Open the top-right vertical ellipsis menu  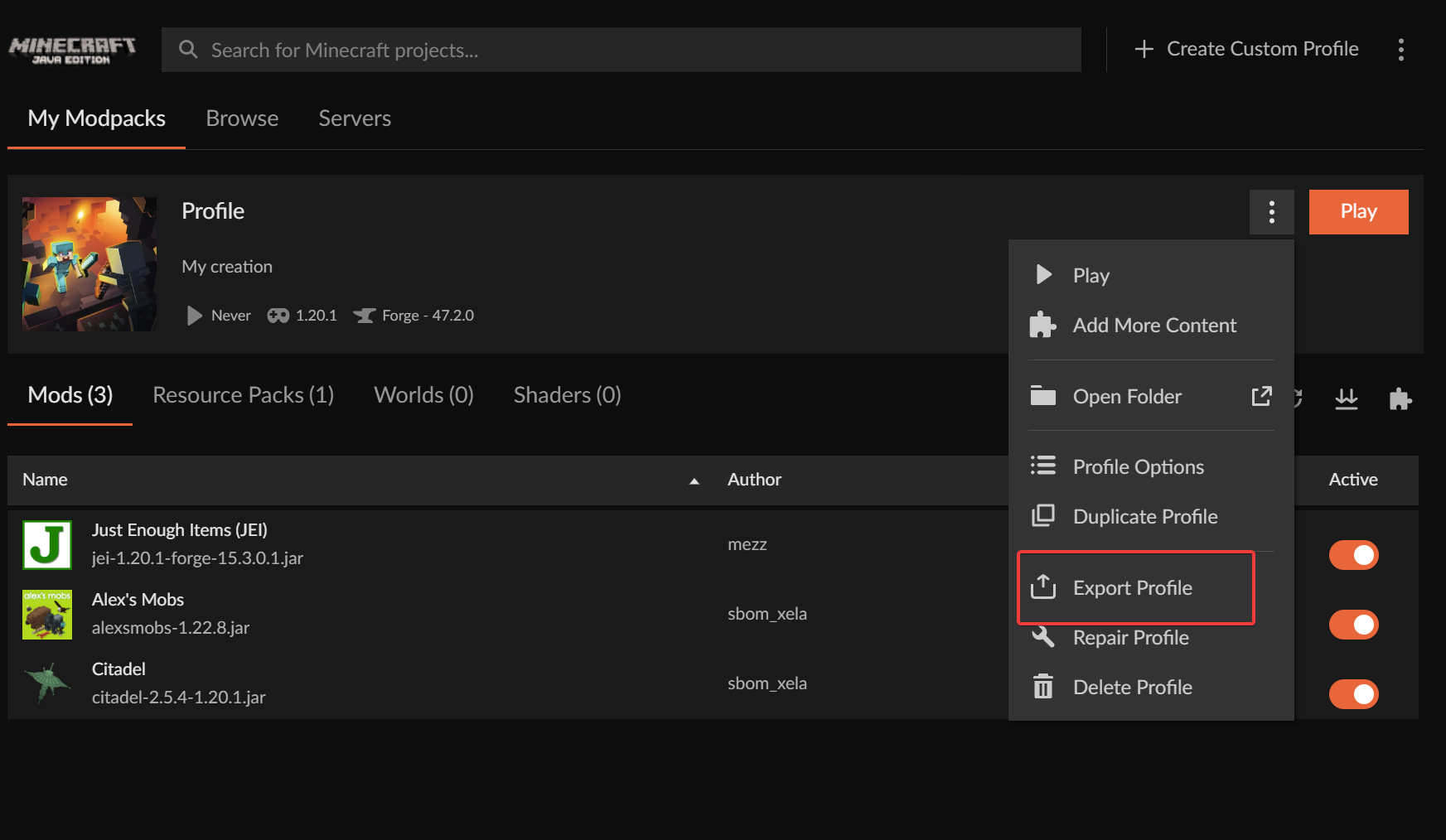click(1400, 50)
